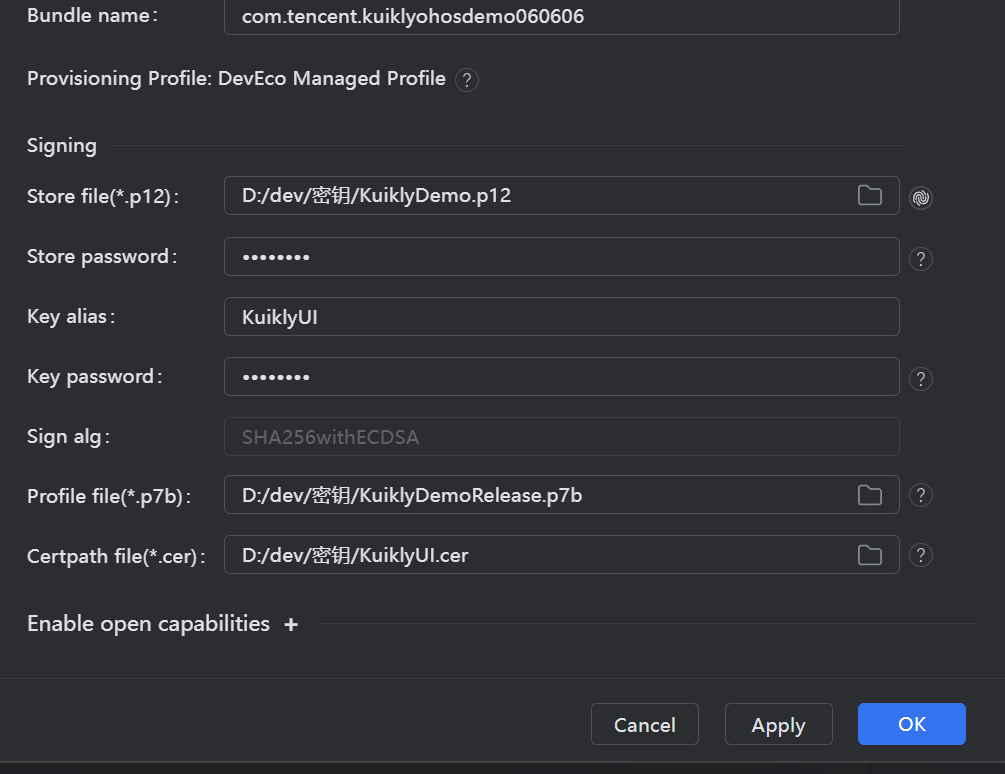Open help icon for Certpath file
1005x774 pixels.
(920, 555)
